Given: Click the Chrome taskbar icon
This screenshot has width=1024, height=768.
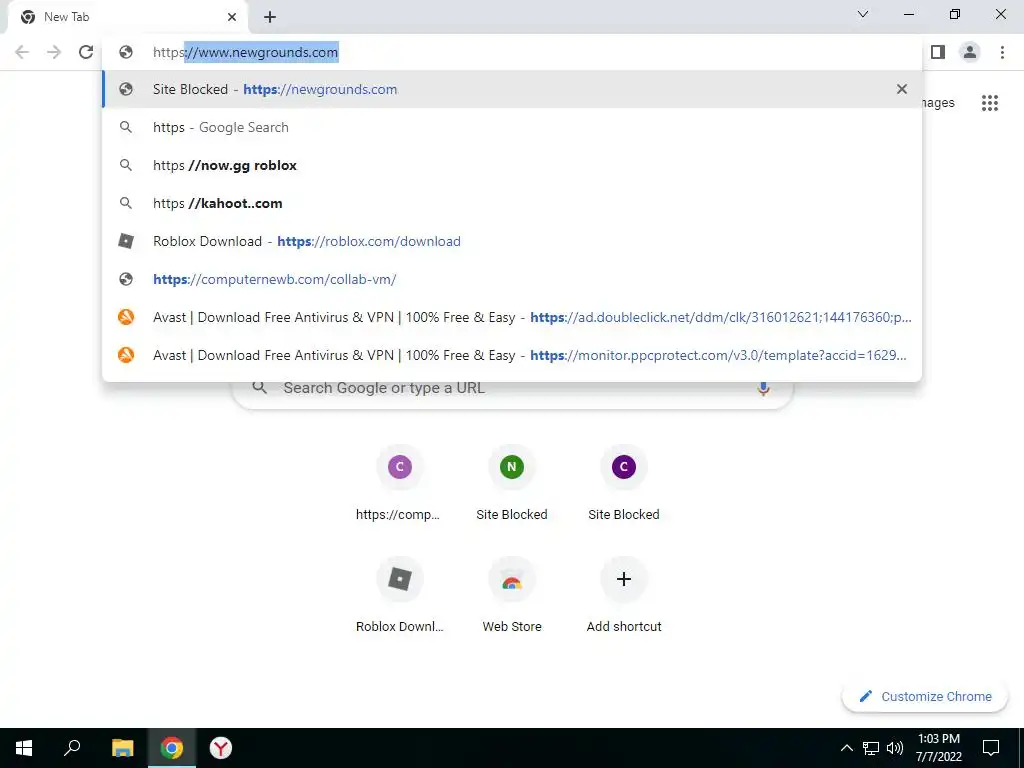Looking at the screenshot, I should [172, 748].
